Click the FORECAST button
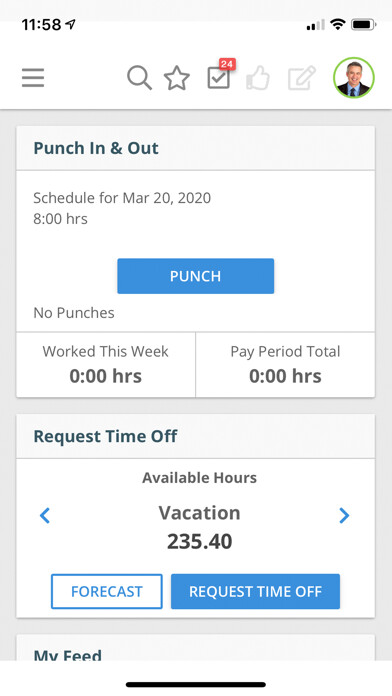This screenshot has width=392, height=696. coord(107,591)
